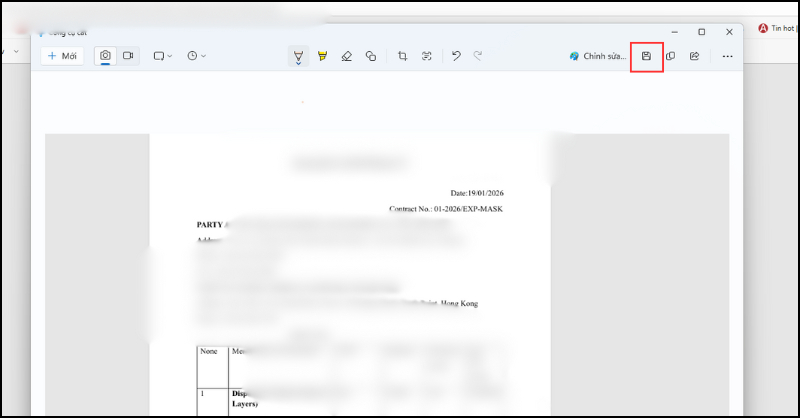800x418 pixels.
Task: Expand the pen options chevron
Action: 298,64
